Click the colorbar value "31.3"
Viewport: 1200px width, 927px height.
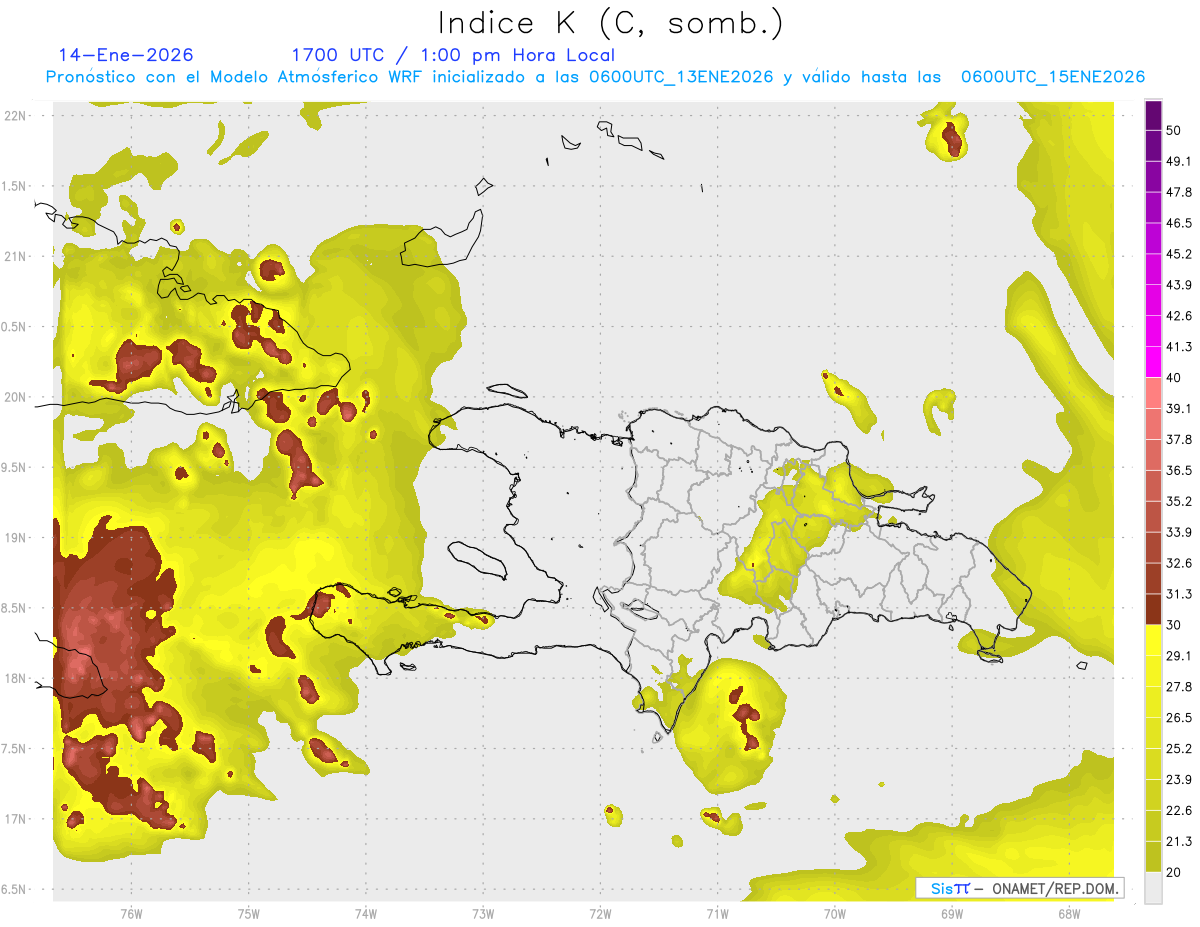[x=1179, y=594]
